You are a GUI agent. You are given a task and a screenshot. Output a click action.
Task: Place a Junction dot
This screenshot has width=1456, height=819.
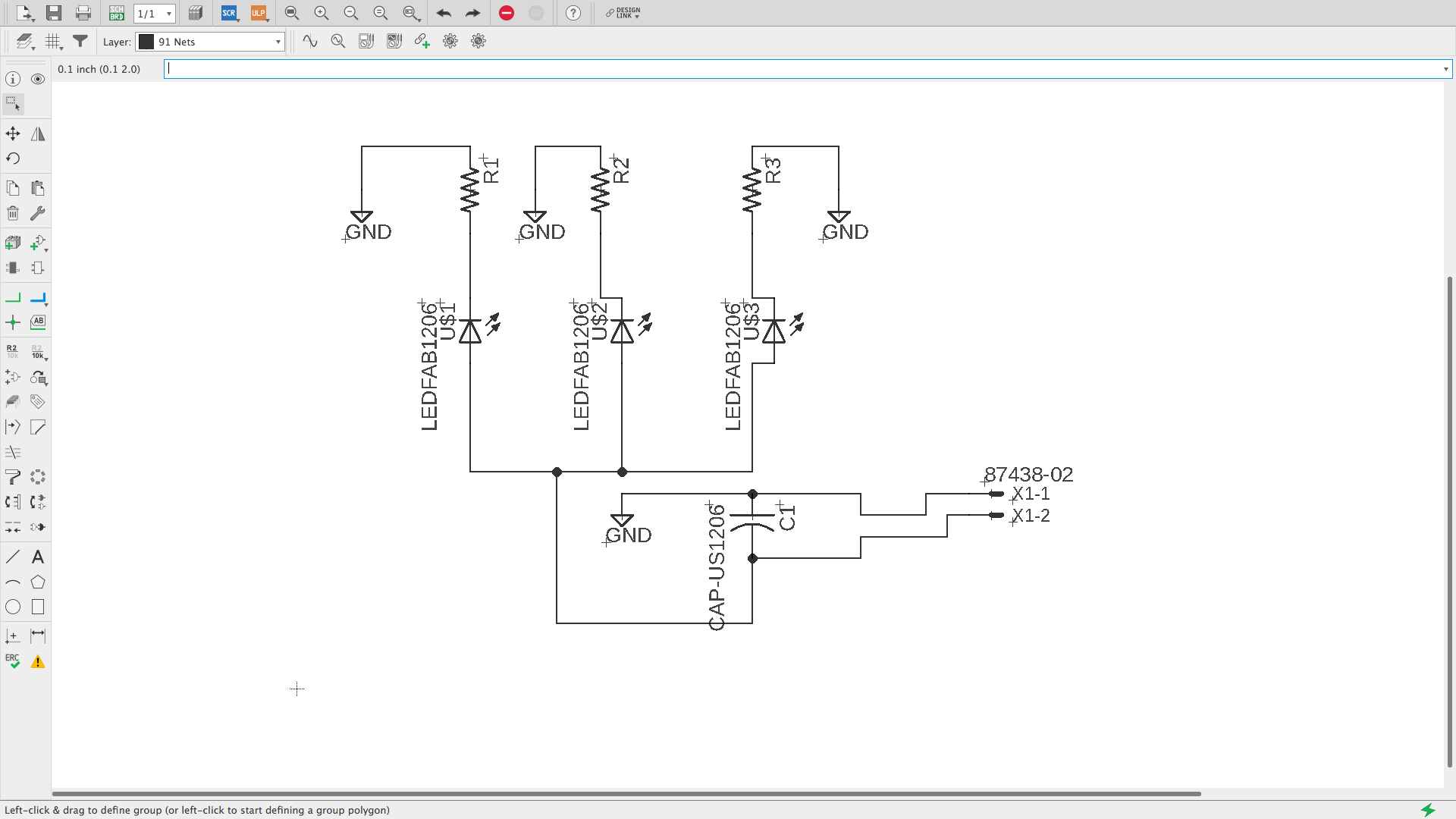point(13,322)
